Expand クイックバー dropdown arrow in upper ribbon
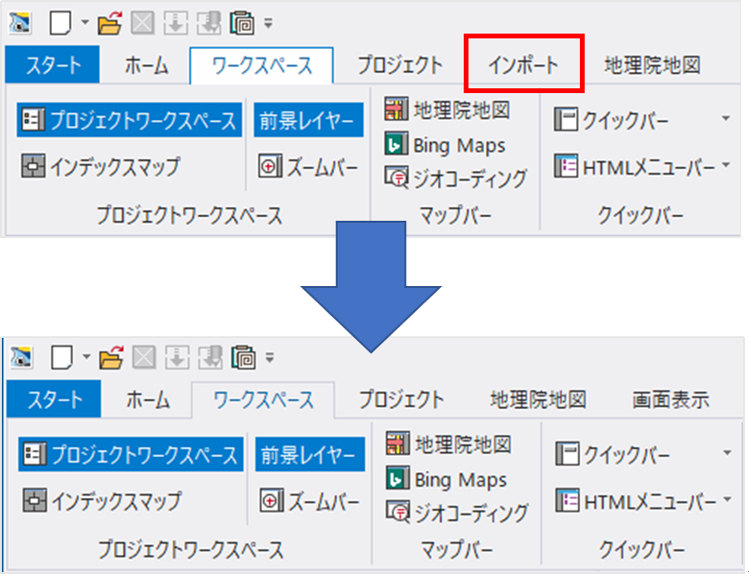Image resolution: width=749 pixels, height=574 pixels. [726, 118]
